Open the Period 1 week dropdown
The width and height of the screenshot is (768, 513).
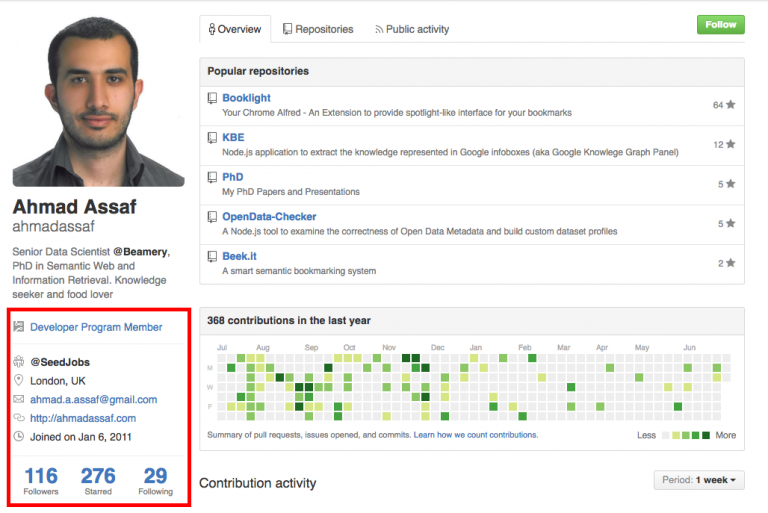pos(699,480)
